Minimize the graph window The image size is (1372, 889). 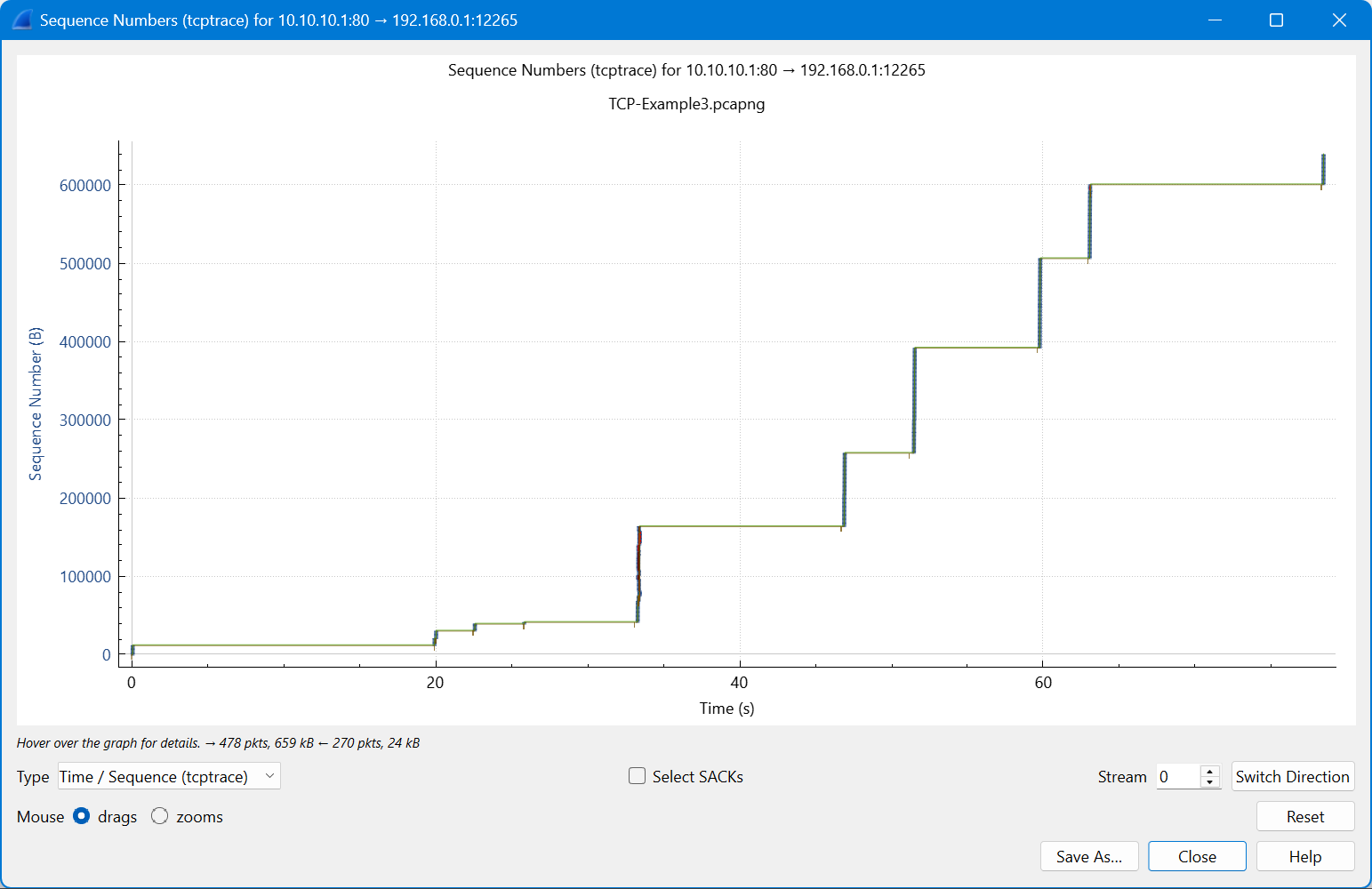(x=1215, y=20)
